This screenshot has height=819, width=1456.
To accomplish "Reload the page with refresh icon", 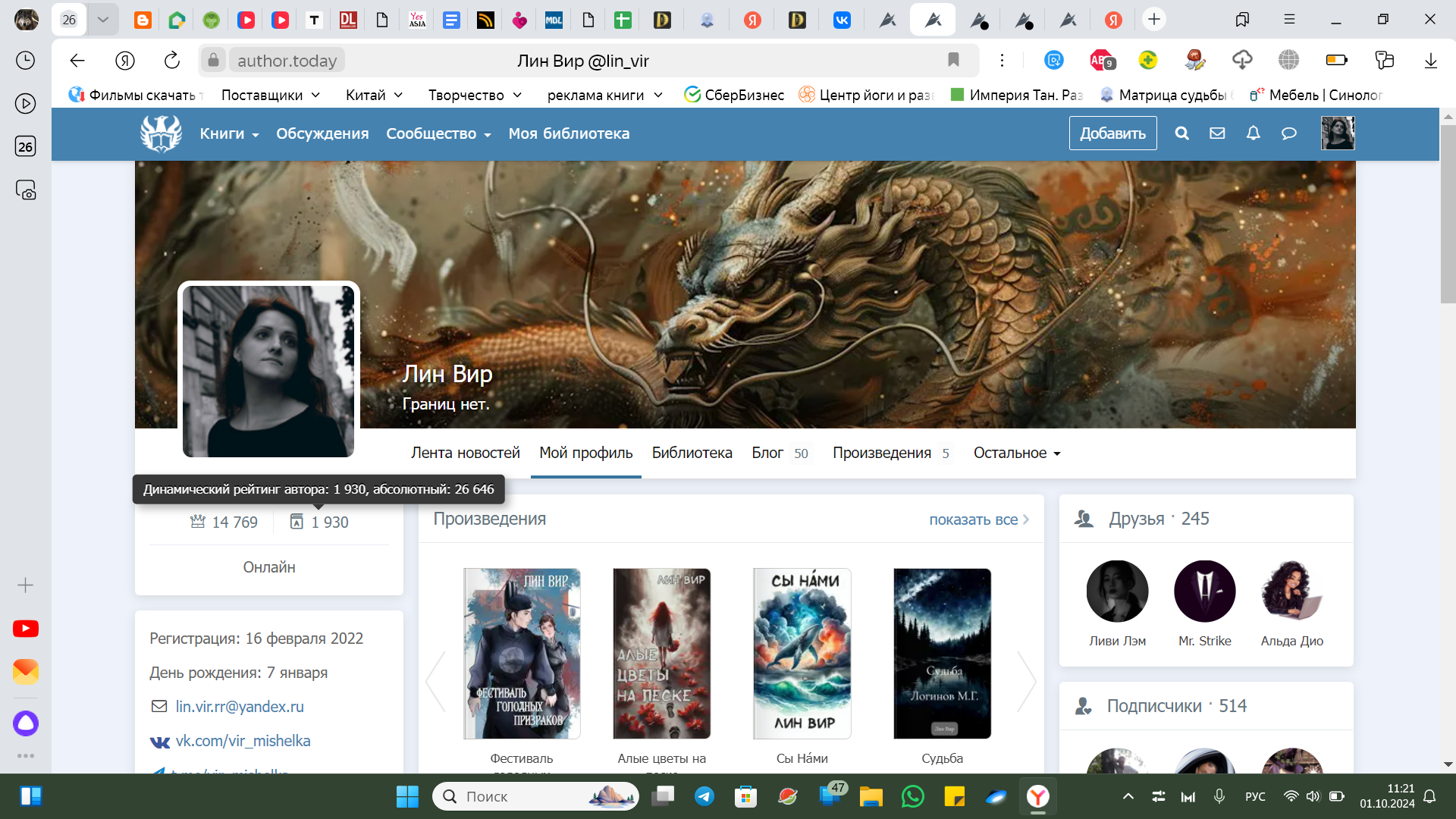I will pyautogui.click(x=172, y=61).
